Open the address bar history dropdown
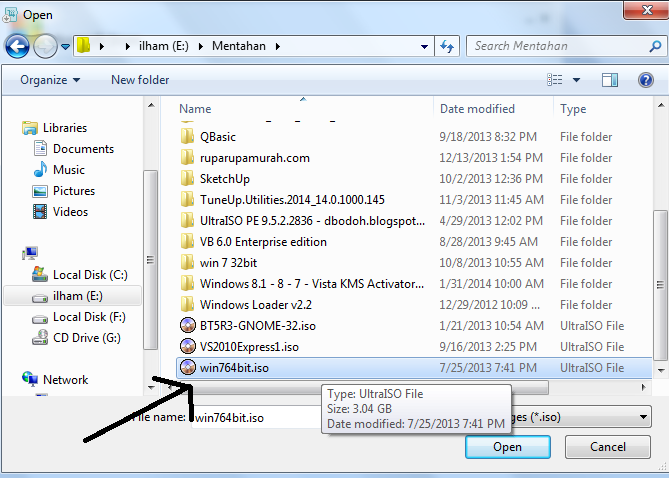Screen dimensions: 669x478 pos(424,46)
